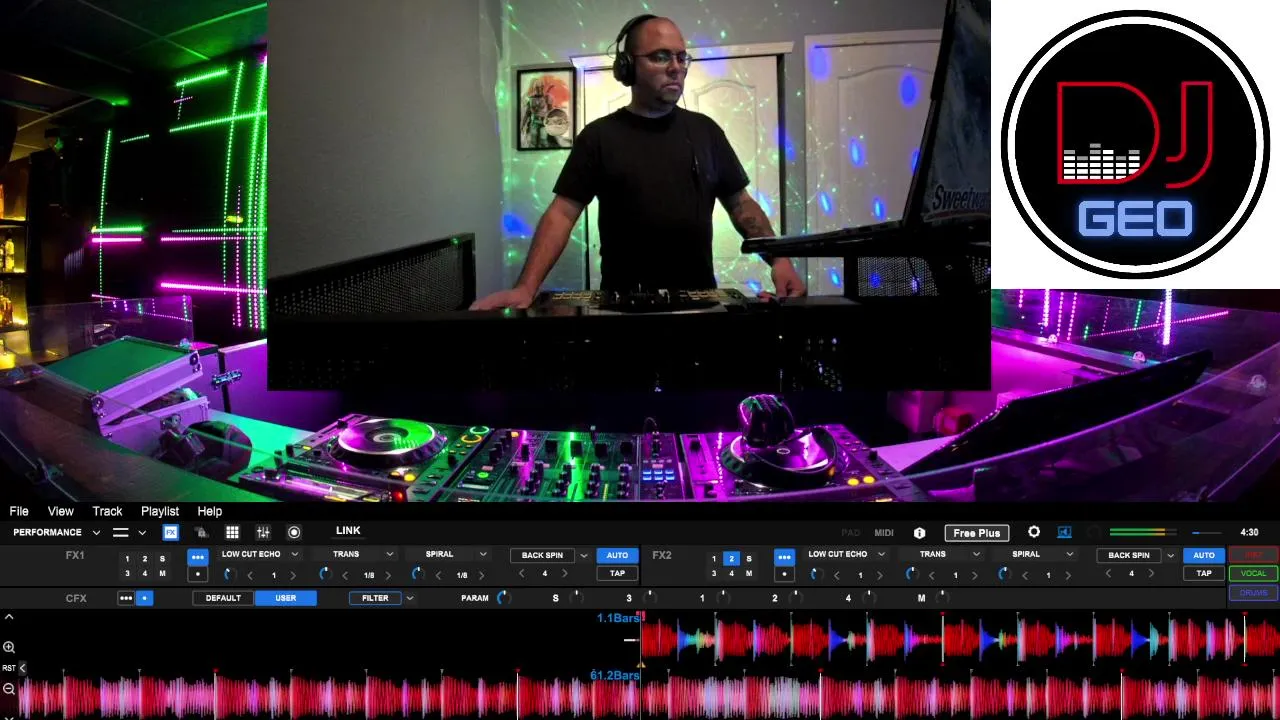
Task: Decrease FX1 Low Cut Echo beat value
Action: tap(250, 575)
